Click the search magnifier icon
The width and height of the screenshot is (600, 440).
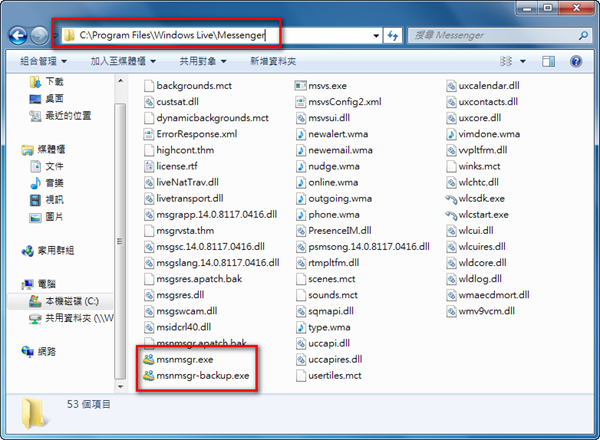pos(583,36)
